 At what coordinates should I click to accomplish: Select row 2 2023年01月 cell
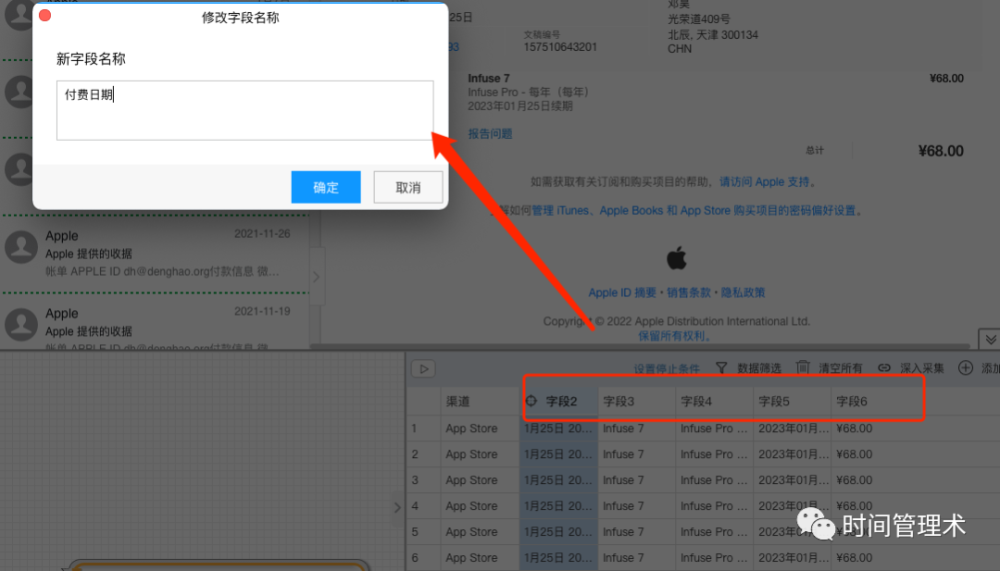pos(793,454)
